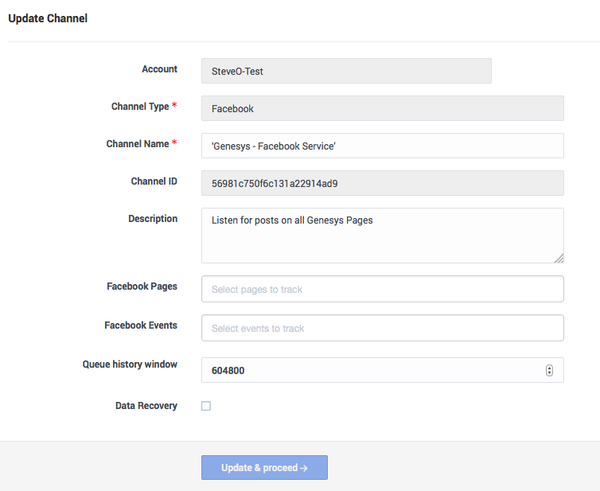Click the Description label

click(x=152, y=218)
